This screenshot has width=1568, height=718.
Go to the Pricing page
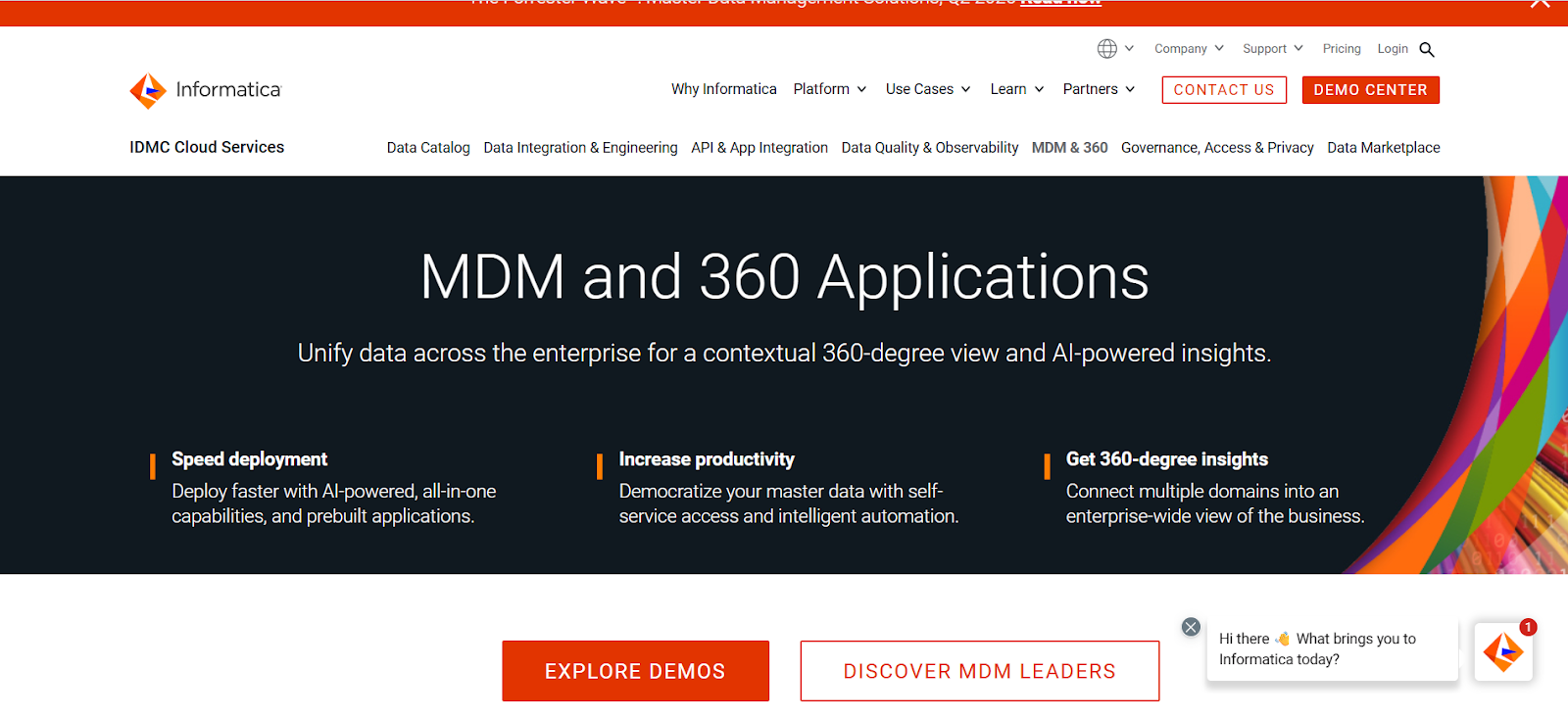[x=1342, y=48]
